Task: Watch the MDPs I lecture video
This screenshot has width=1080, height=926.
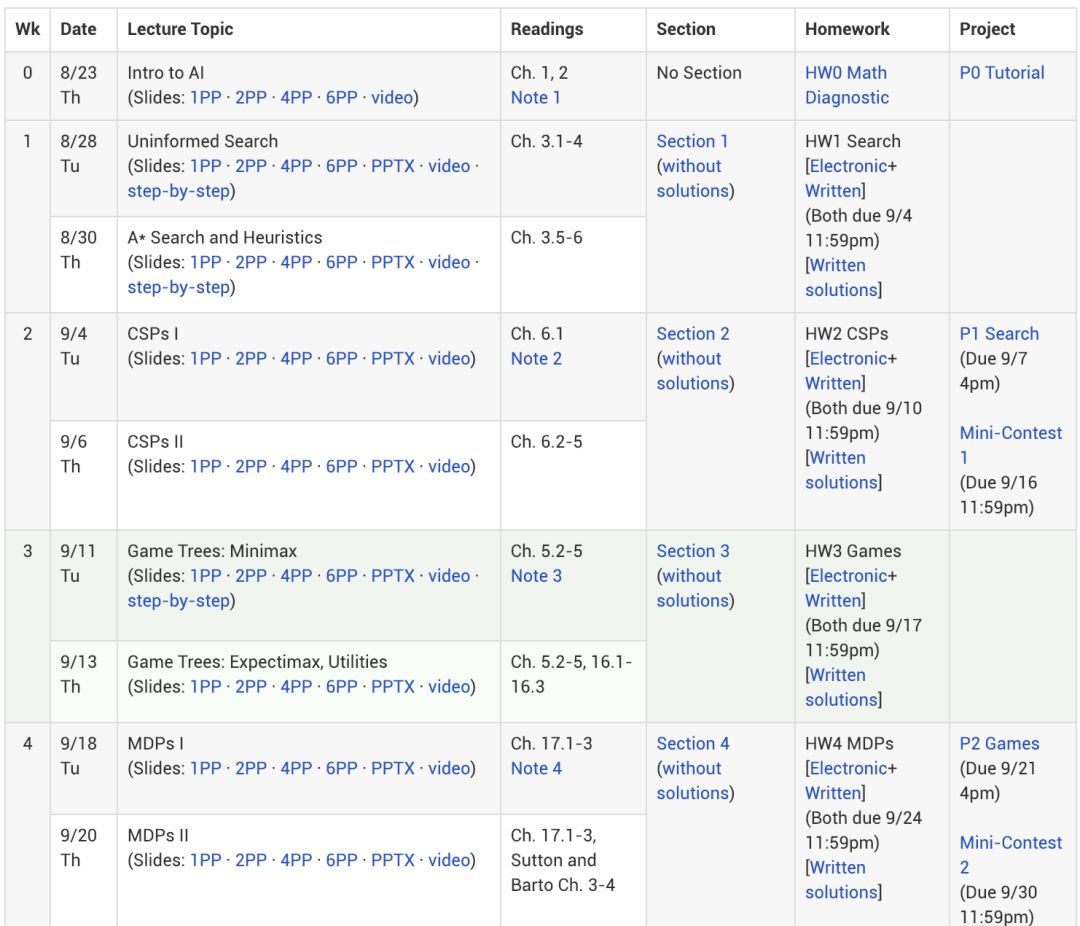Action: (449, 768)
